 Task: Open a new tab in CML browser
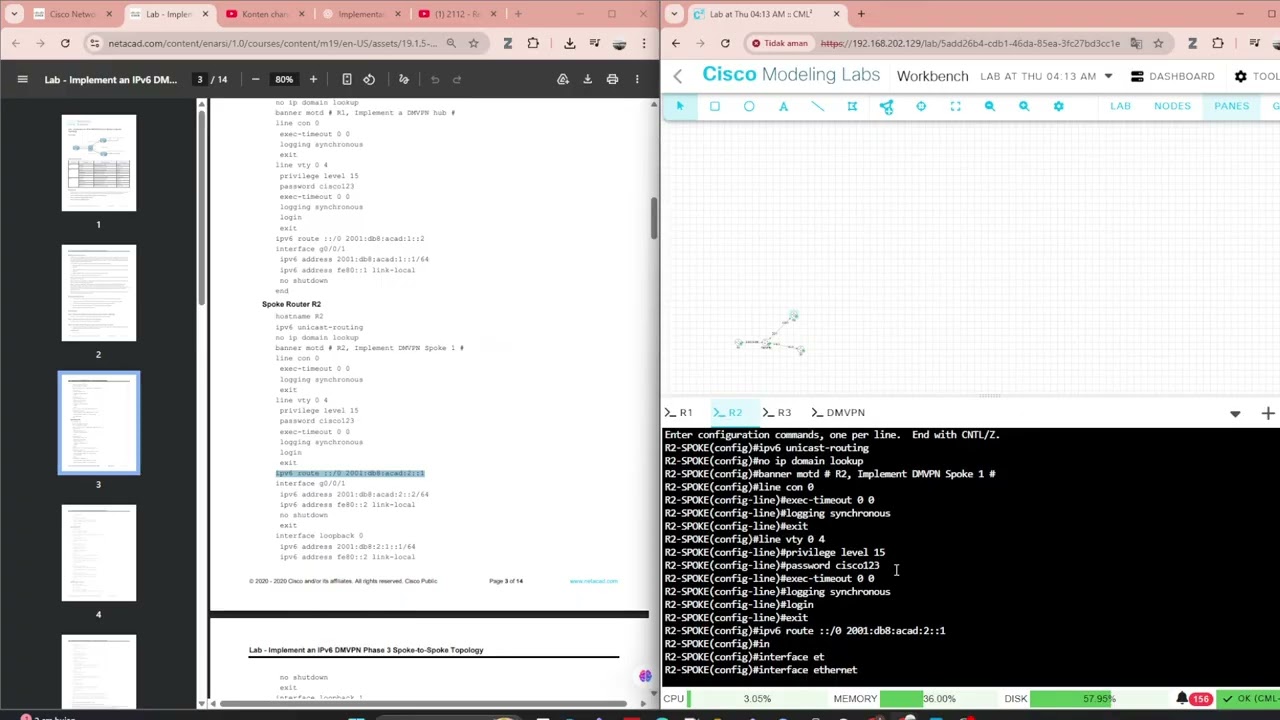click(x=861, y=14)
